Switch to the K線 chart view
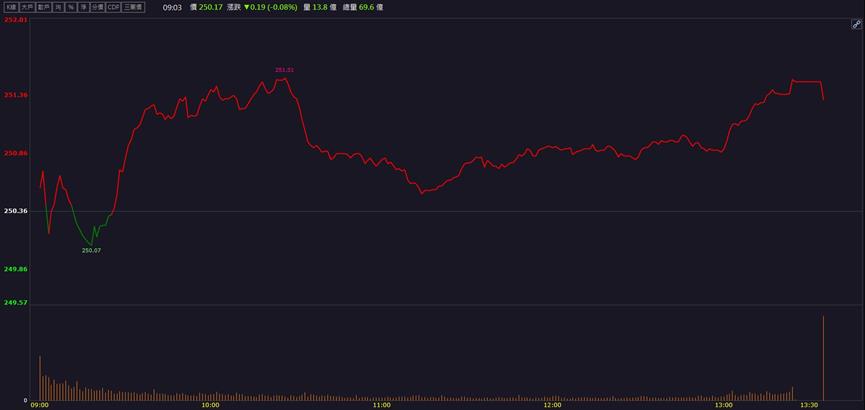 pos(12,7)
